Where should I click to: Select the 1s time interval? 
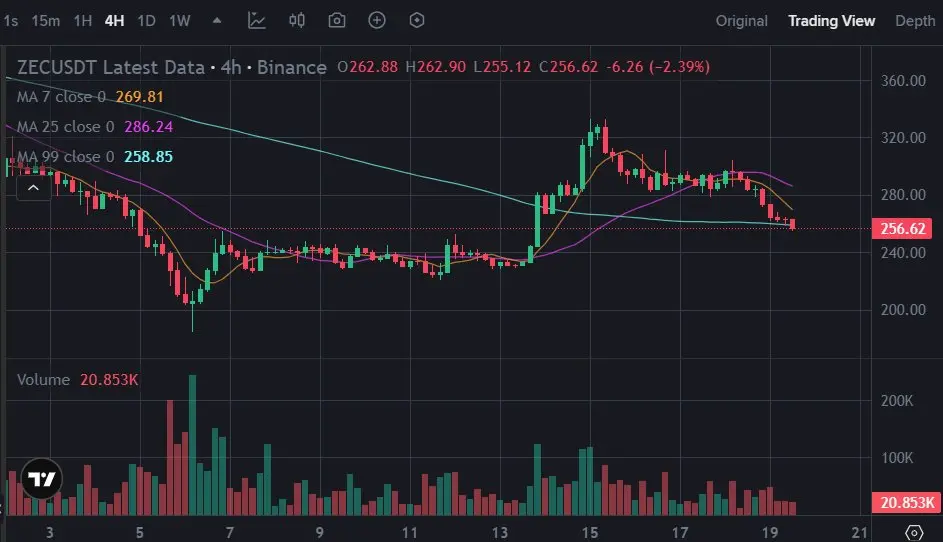pyautogui.click(x=11, y=21)
